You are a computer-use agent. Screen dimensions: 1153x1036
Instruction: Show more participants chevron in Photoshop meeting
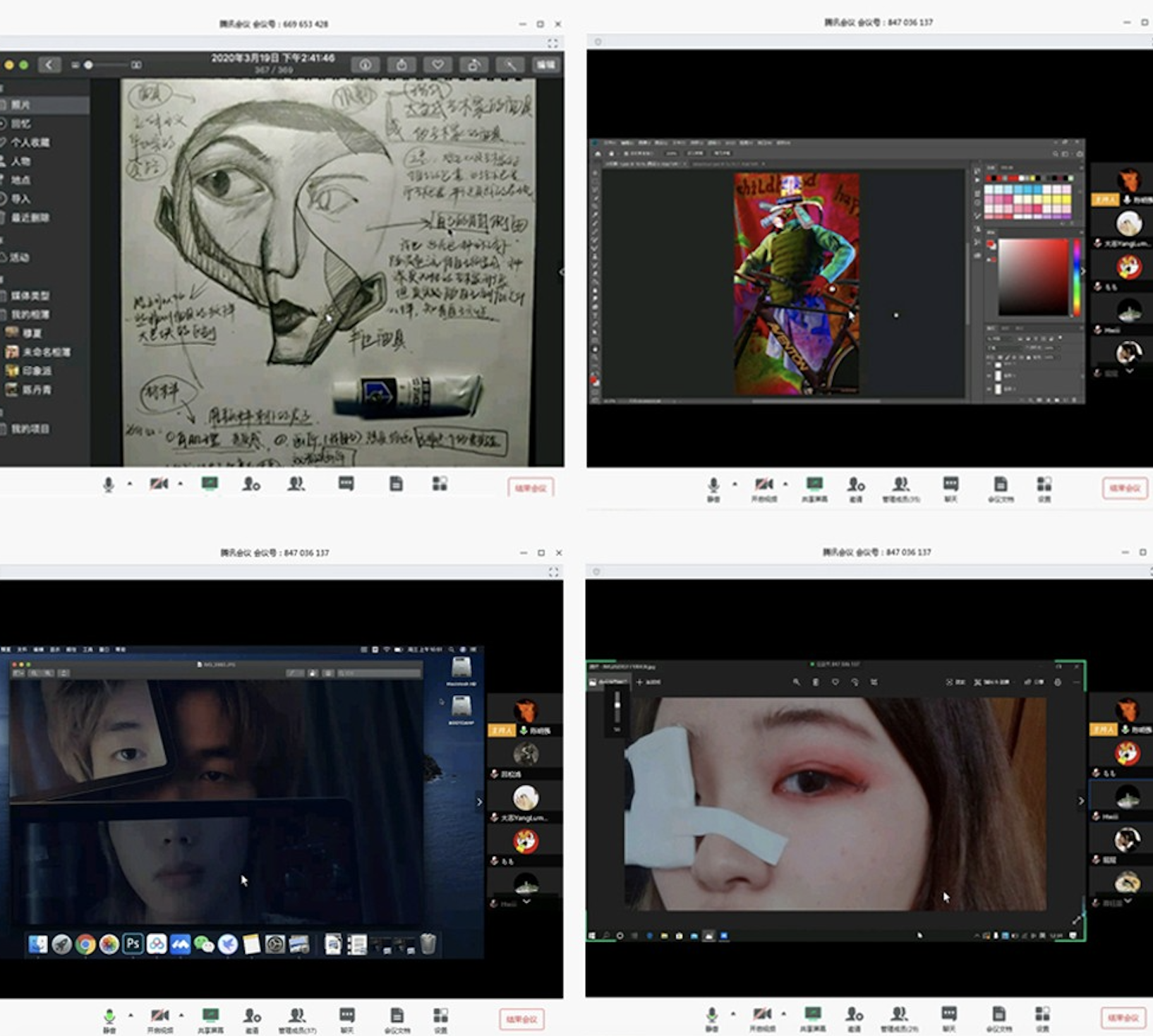point(1129,371)
